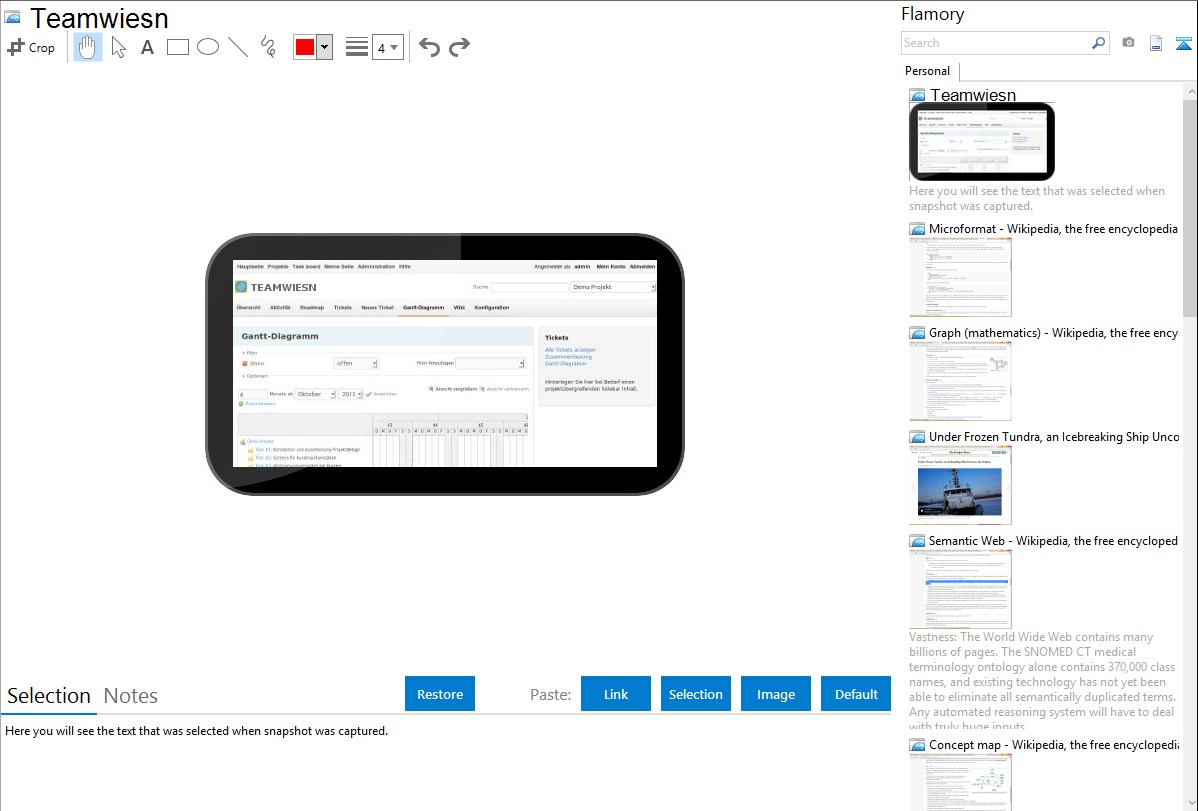
Task: Expand the line width dropdown
Action: pyautogui.click(x=387, y=47)
